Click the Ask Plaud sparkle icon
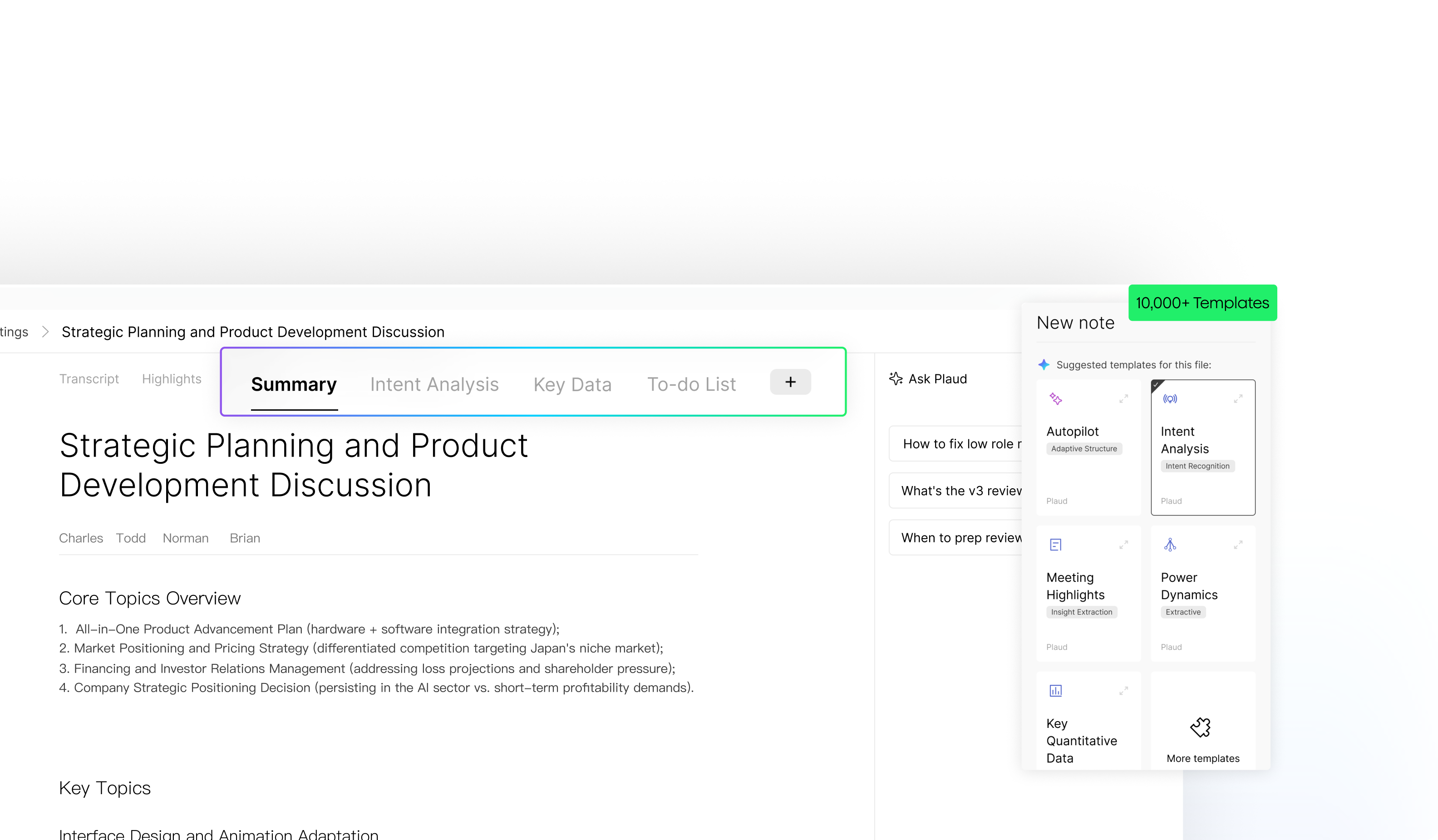1438x840 pixels. tap(896, 378)
